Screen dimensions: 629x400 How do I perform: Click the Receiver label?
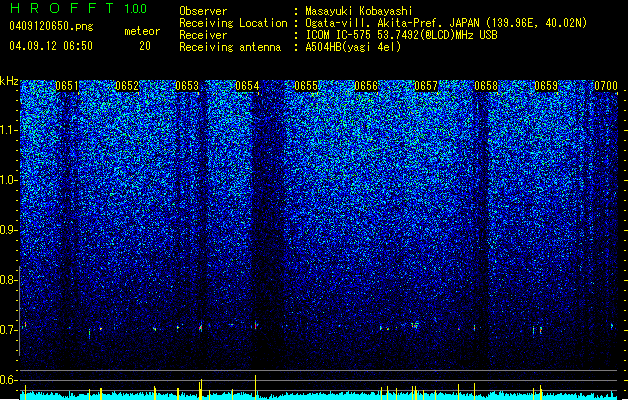pyautogui.click(x=203, y=35)
